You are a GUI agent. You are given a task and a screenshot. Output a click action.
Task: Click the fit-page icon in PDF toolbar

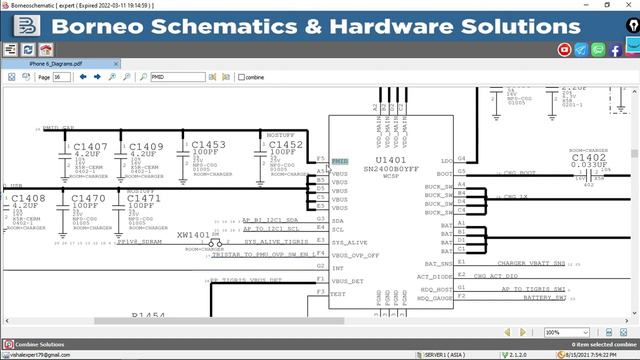pyautogui.click(x=12, y=77)
